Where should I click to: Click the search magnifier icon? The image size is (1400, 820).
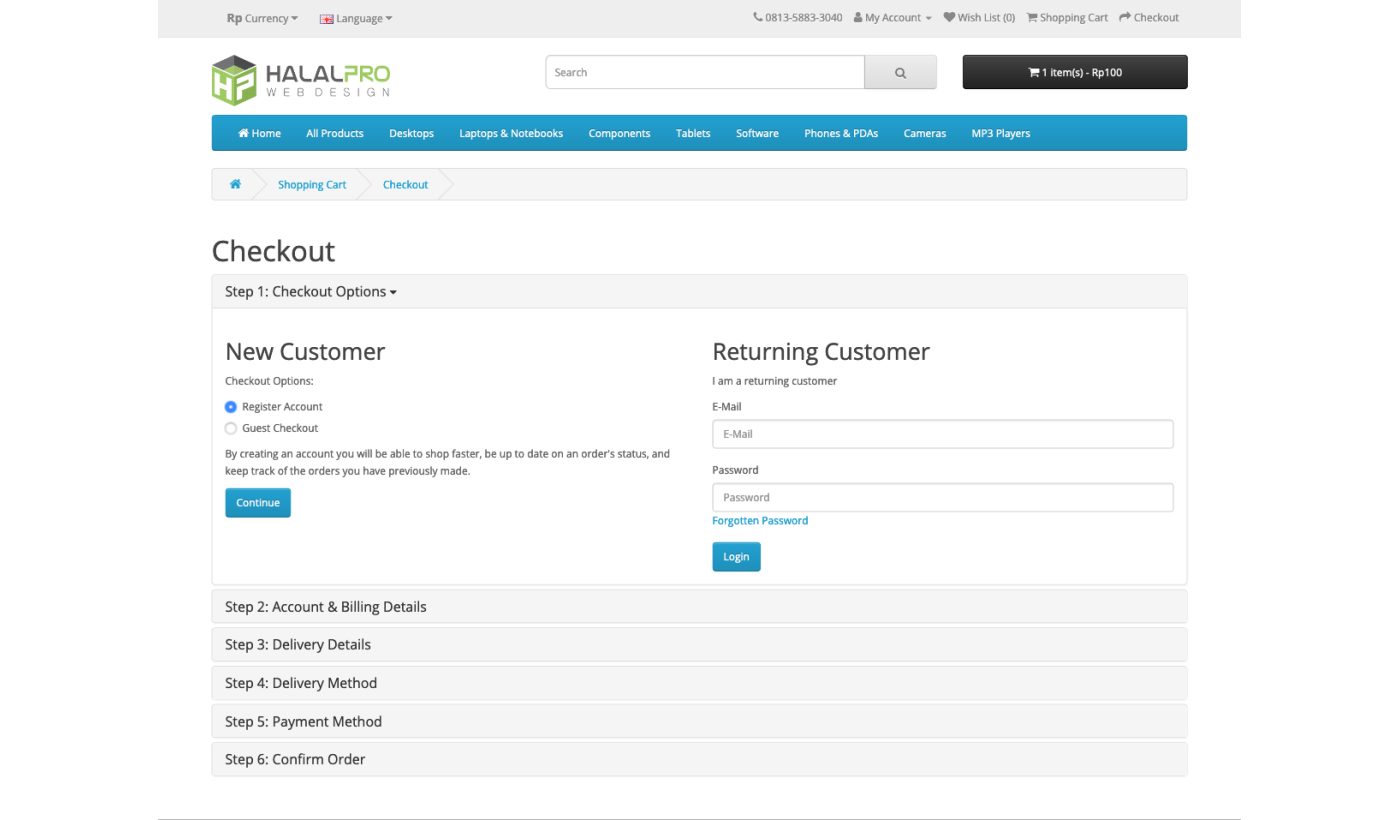(x=899, y=72)
